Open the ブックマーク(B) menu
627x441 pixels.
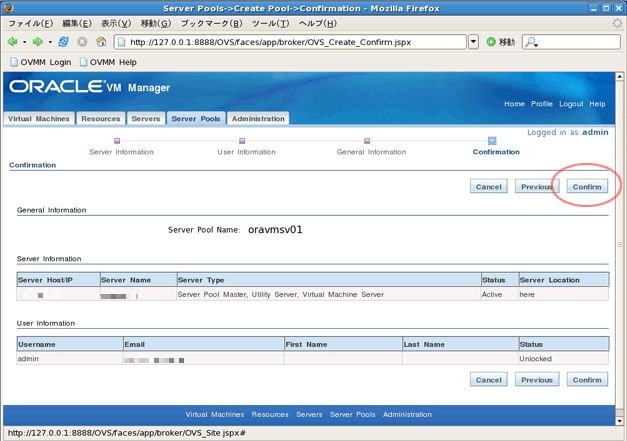point(212,24)
